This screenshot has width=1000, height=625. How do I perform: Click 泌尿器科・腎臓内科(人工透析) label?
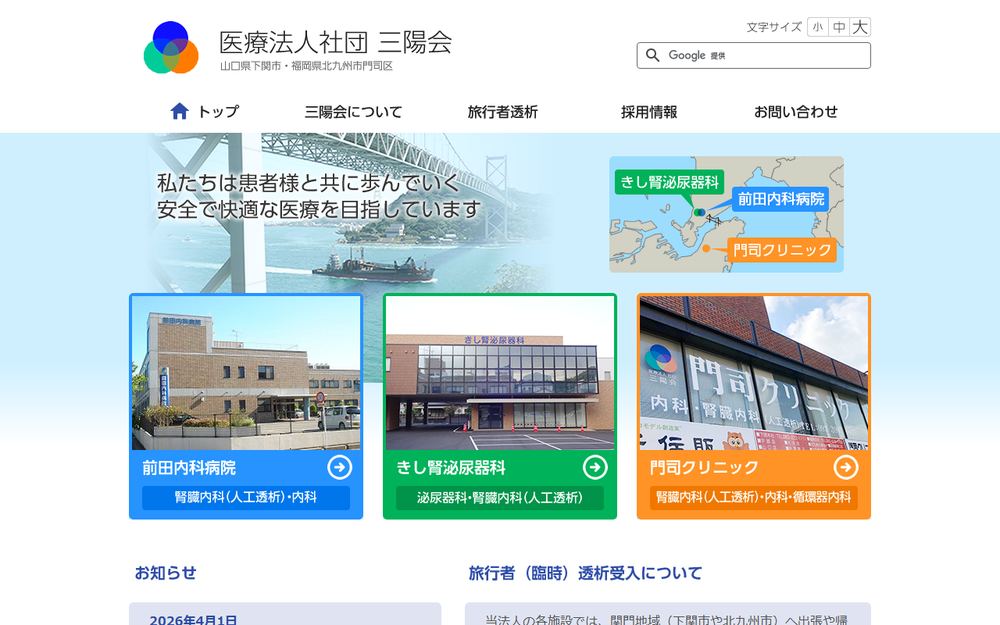[500, 497]
